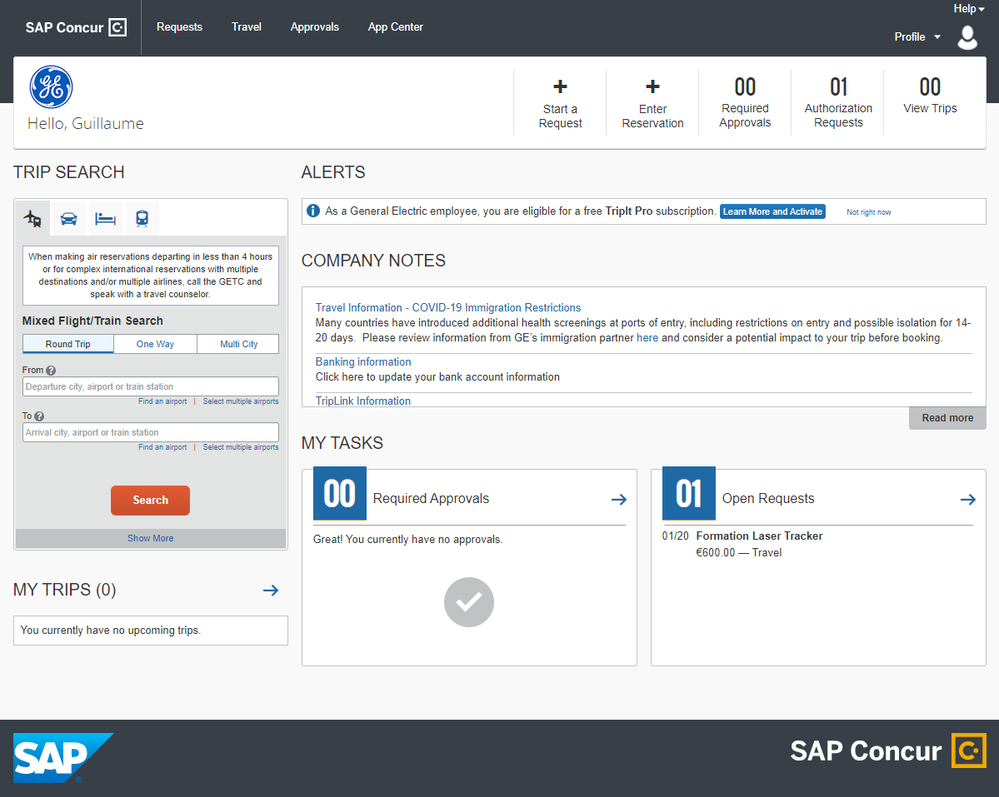The width and height of the screenshot is (999, 797).
Task: Click the 'here' immigration partner link
Action: click(647, 338)
